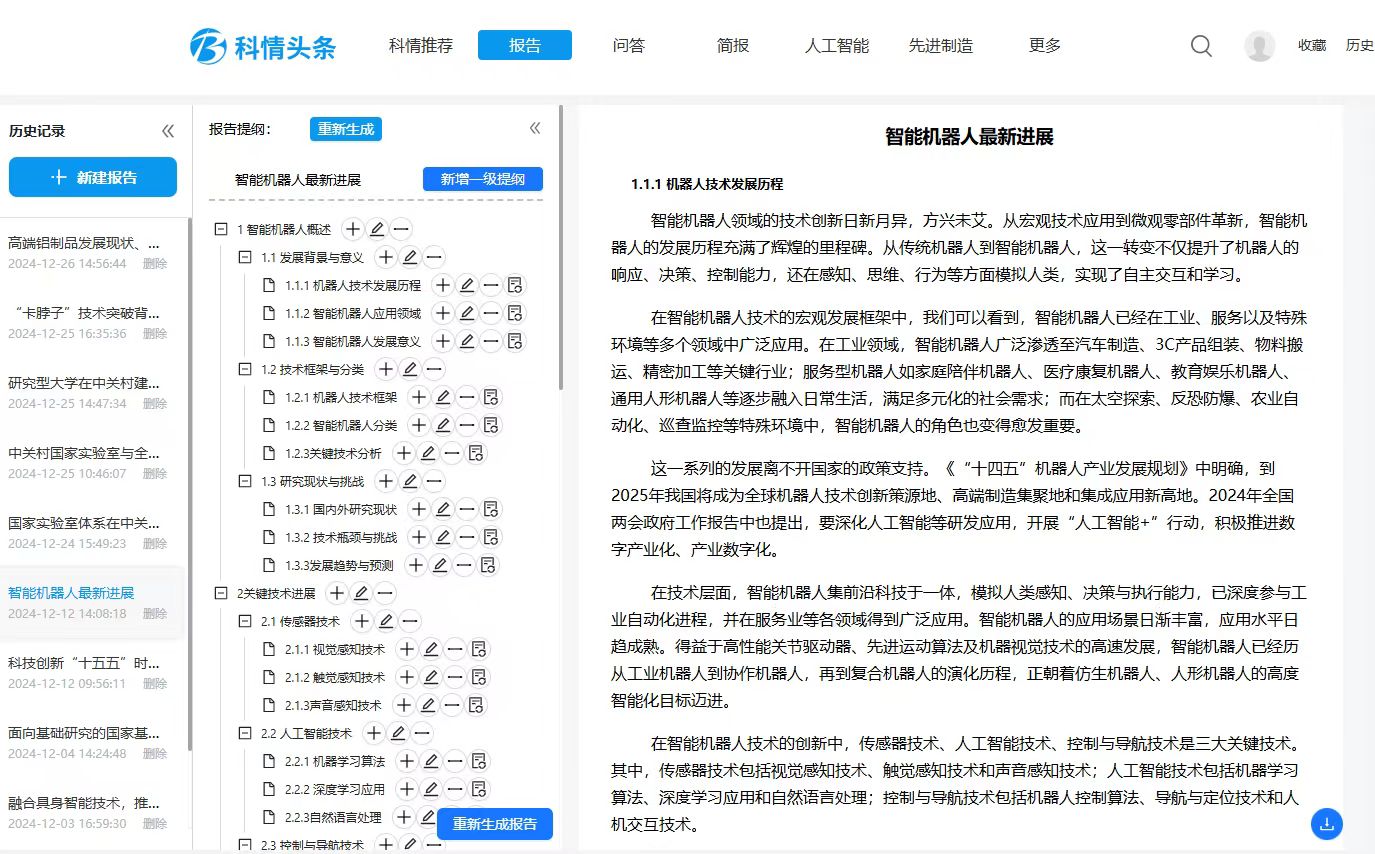1375x854 pixels.
Task: Open history entry 科技创新“十五五”时...
Action: 84,663
